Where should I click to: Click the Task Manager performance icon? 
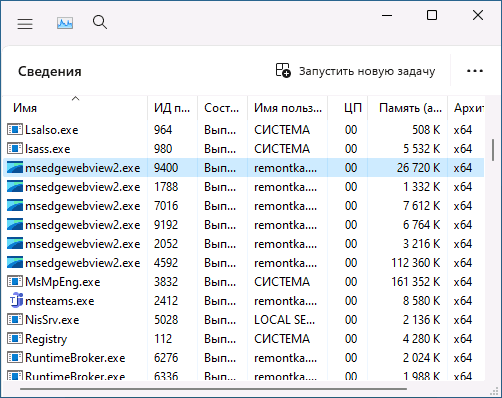click(65, 23)
